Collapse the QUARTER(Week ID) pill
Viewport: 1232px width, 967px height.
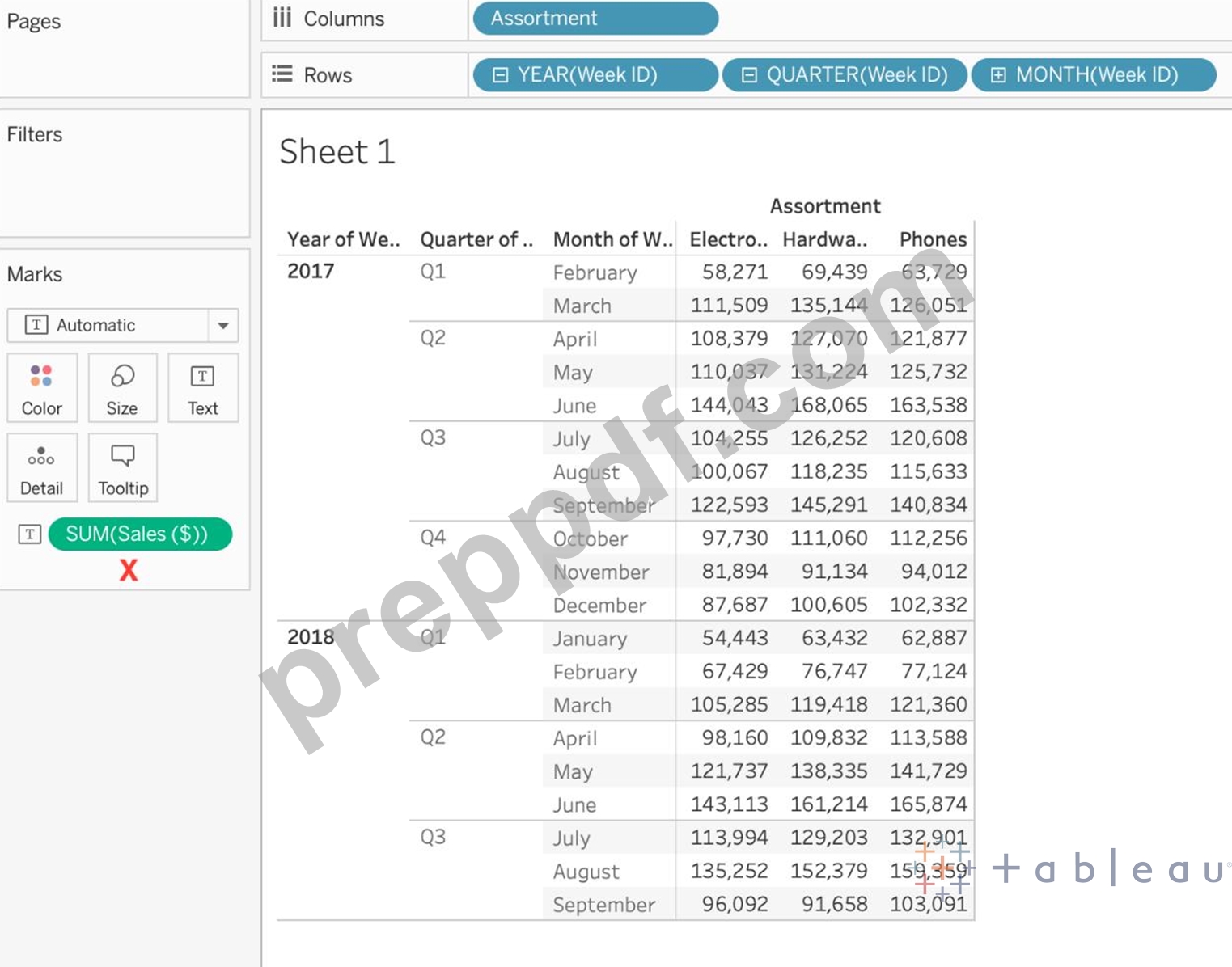(x=750, y=75)
